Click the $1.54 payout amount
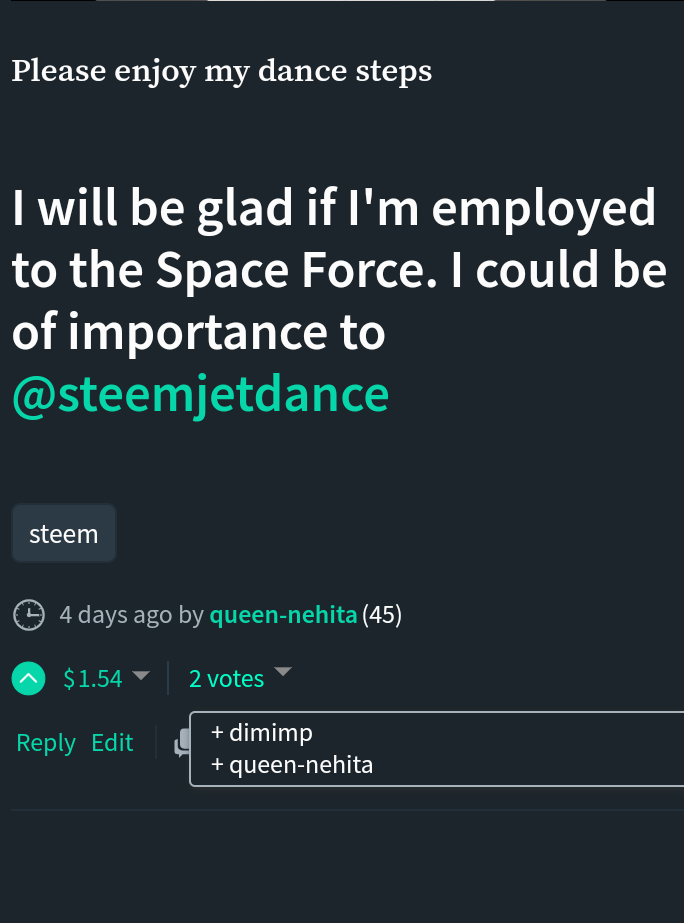Screen dimensions: 684x923 92,679
